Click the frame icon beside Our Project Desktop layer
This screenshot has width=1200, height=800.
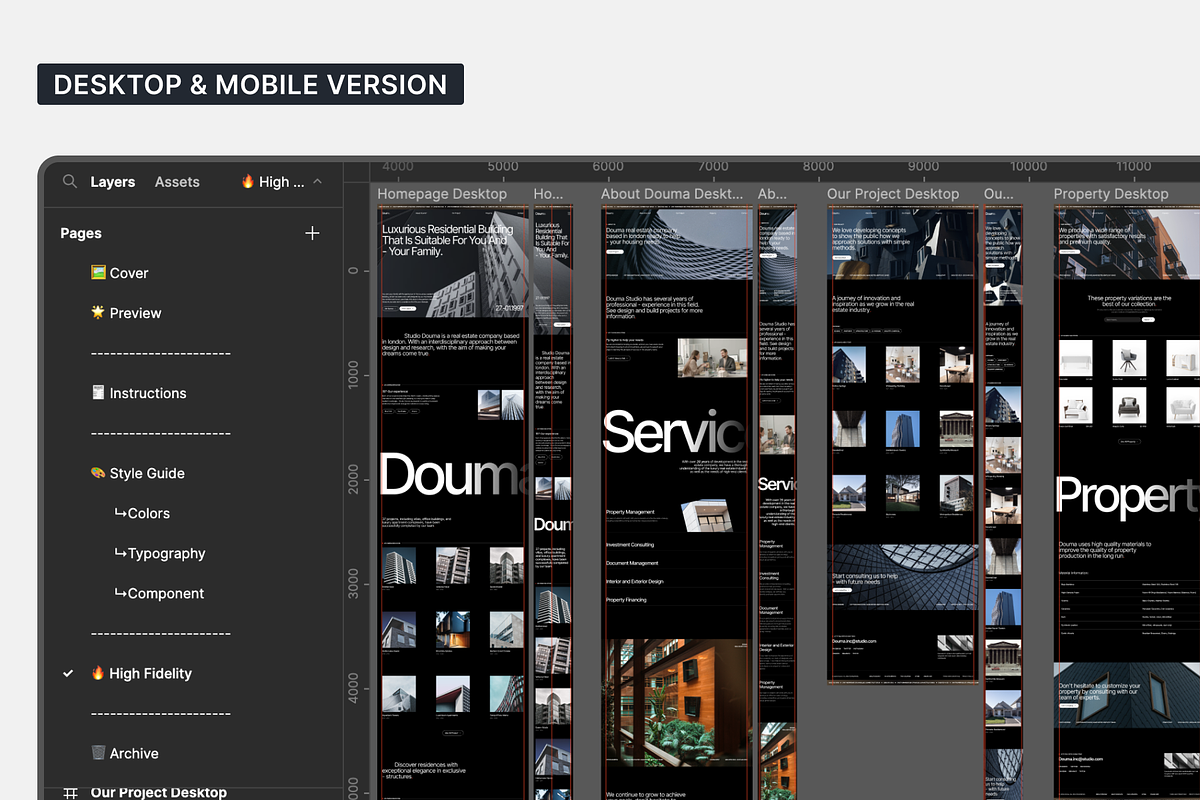[70, 792]
